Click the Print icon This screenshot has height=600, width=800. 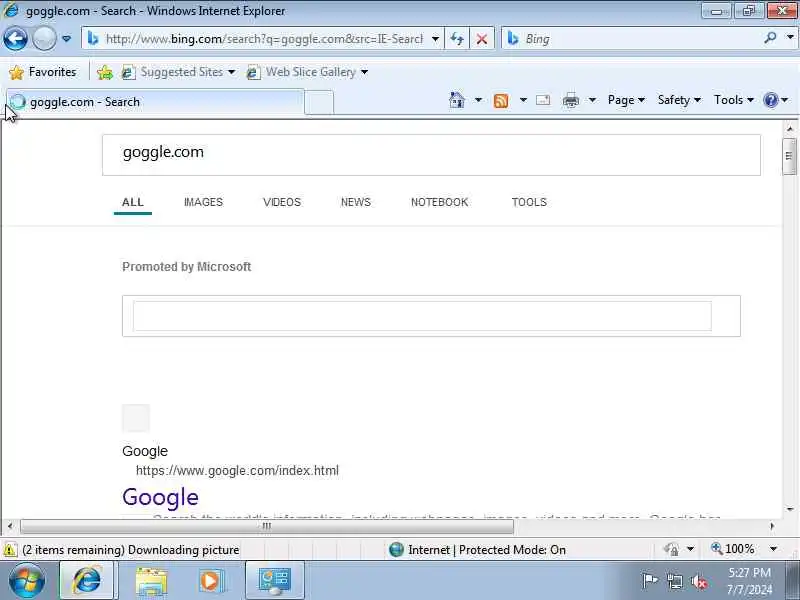[x=570, y=101]
